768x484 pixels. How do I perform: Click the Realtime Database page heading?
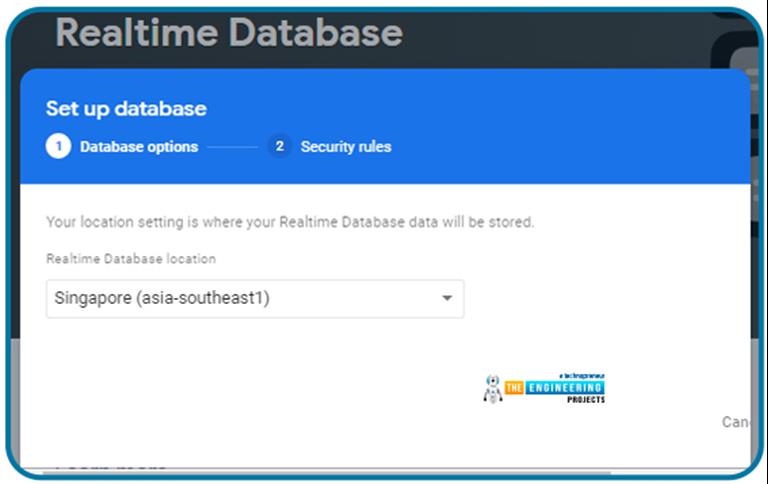(229, 33)
